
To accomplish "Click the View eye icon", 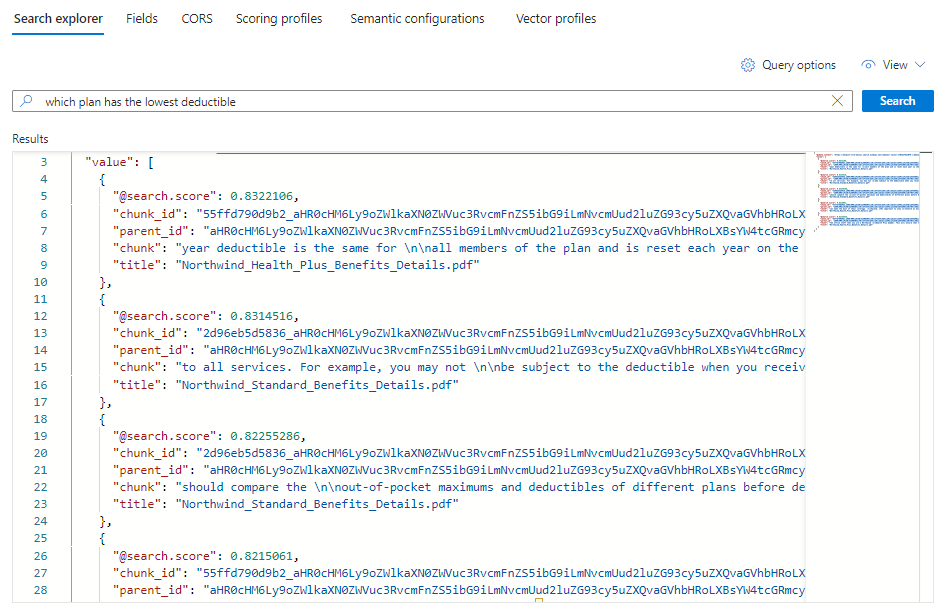I will pos(868,65).
